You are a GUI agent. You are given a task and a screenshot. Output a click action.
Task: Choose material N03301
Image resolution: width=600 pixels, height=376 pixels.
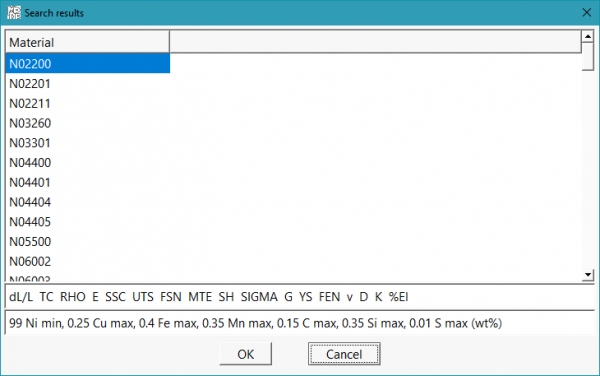[88, 143]
